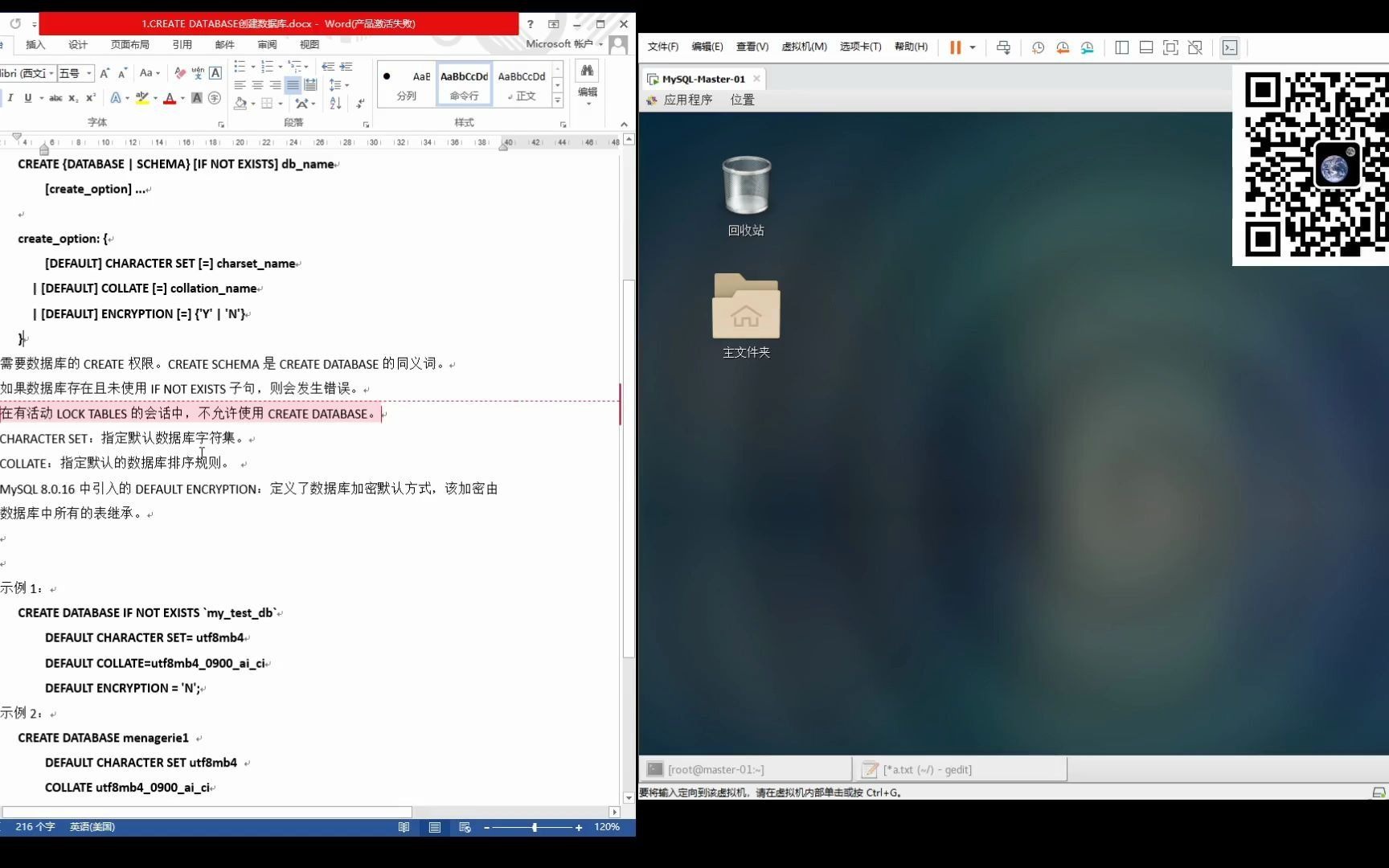Expand the font size 五号 dropdown
The image size is (1389, 868).
(x=89, y=73)
